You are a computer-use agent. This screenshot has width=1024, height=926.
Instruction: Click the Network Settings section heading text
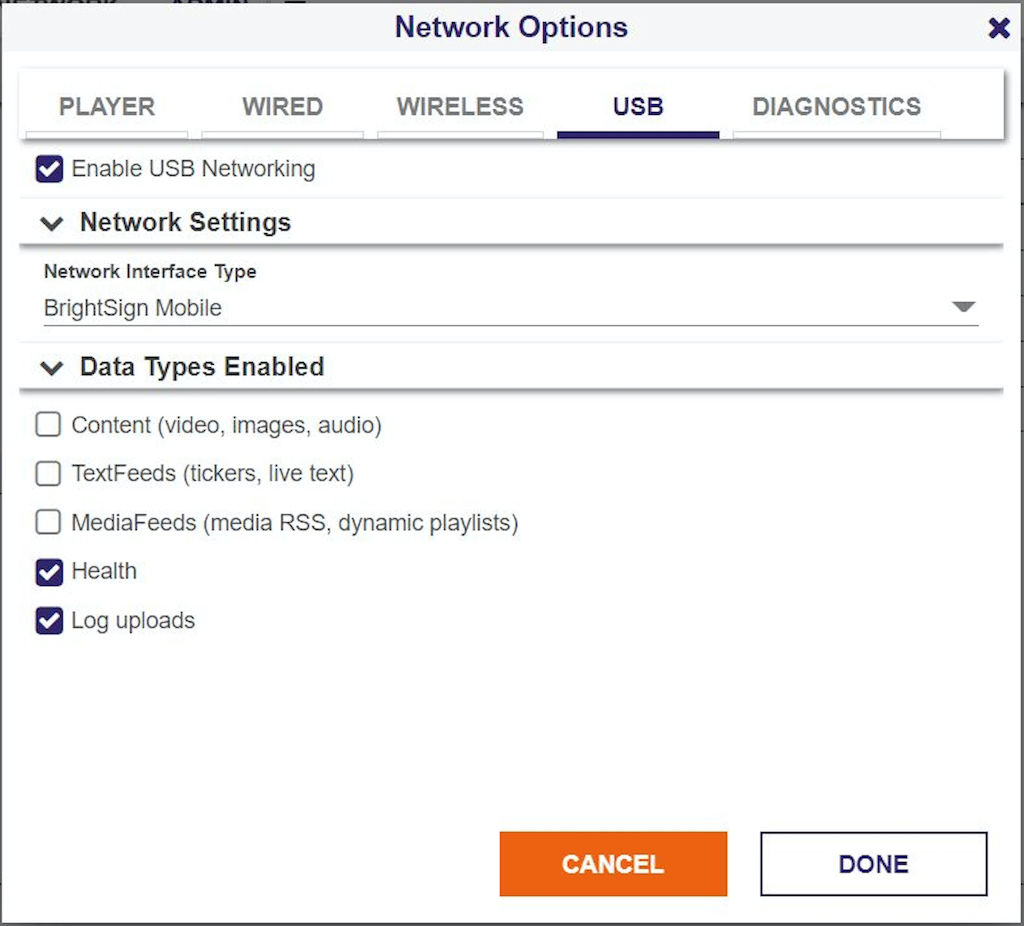click(x=185, y=222)
